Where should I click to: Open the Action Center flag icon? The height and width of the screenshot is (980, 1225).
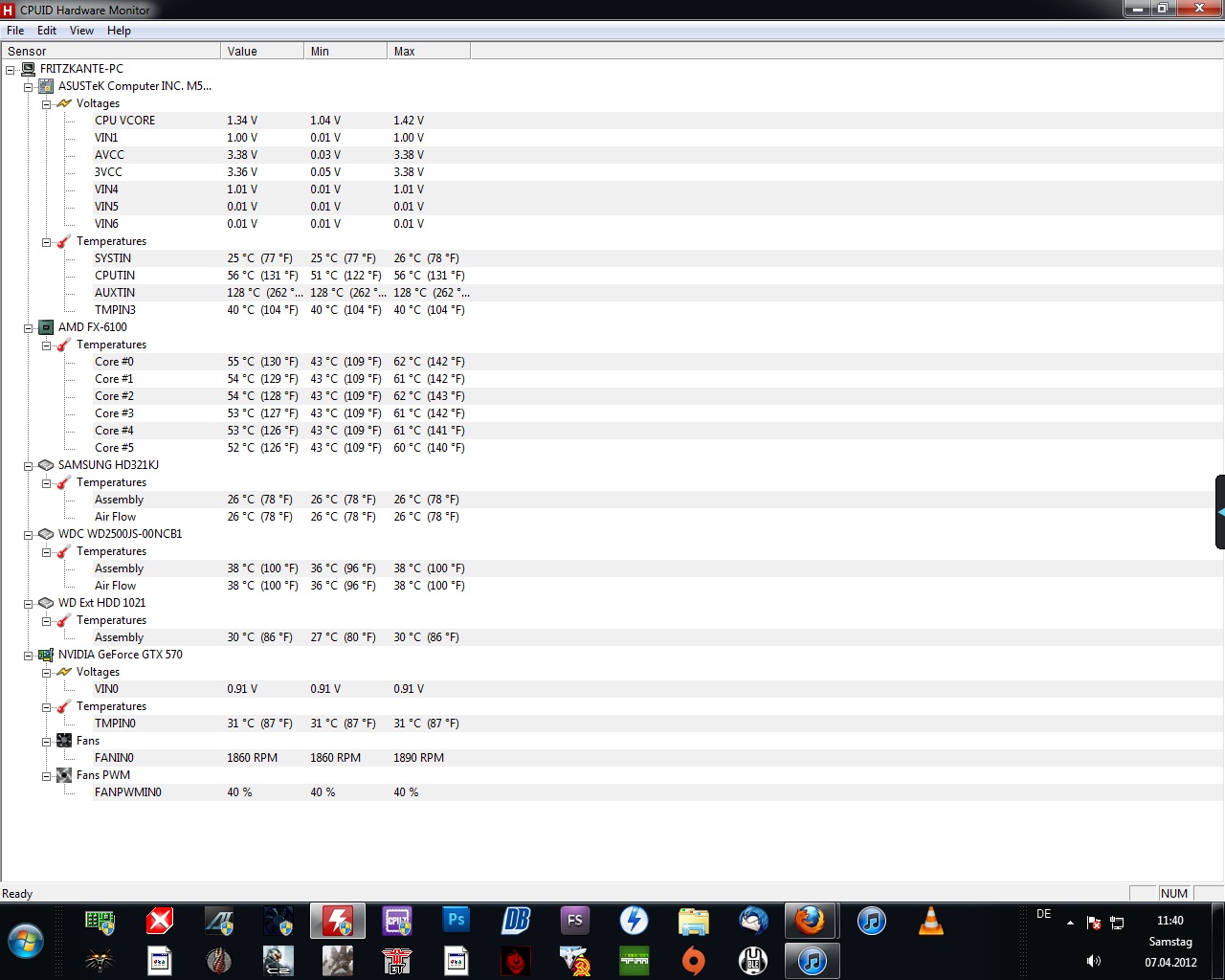coord(1093,923)
